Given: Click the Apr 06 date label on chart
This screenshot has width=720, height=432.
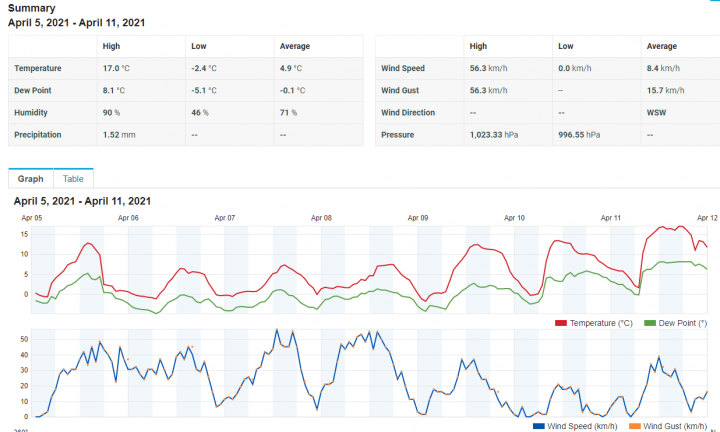Looking at the screenshot, I should pyautogui.click(x=128, y=217).
